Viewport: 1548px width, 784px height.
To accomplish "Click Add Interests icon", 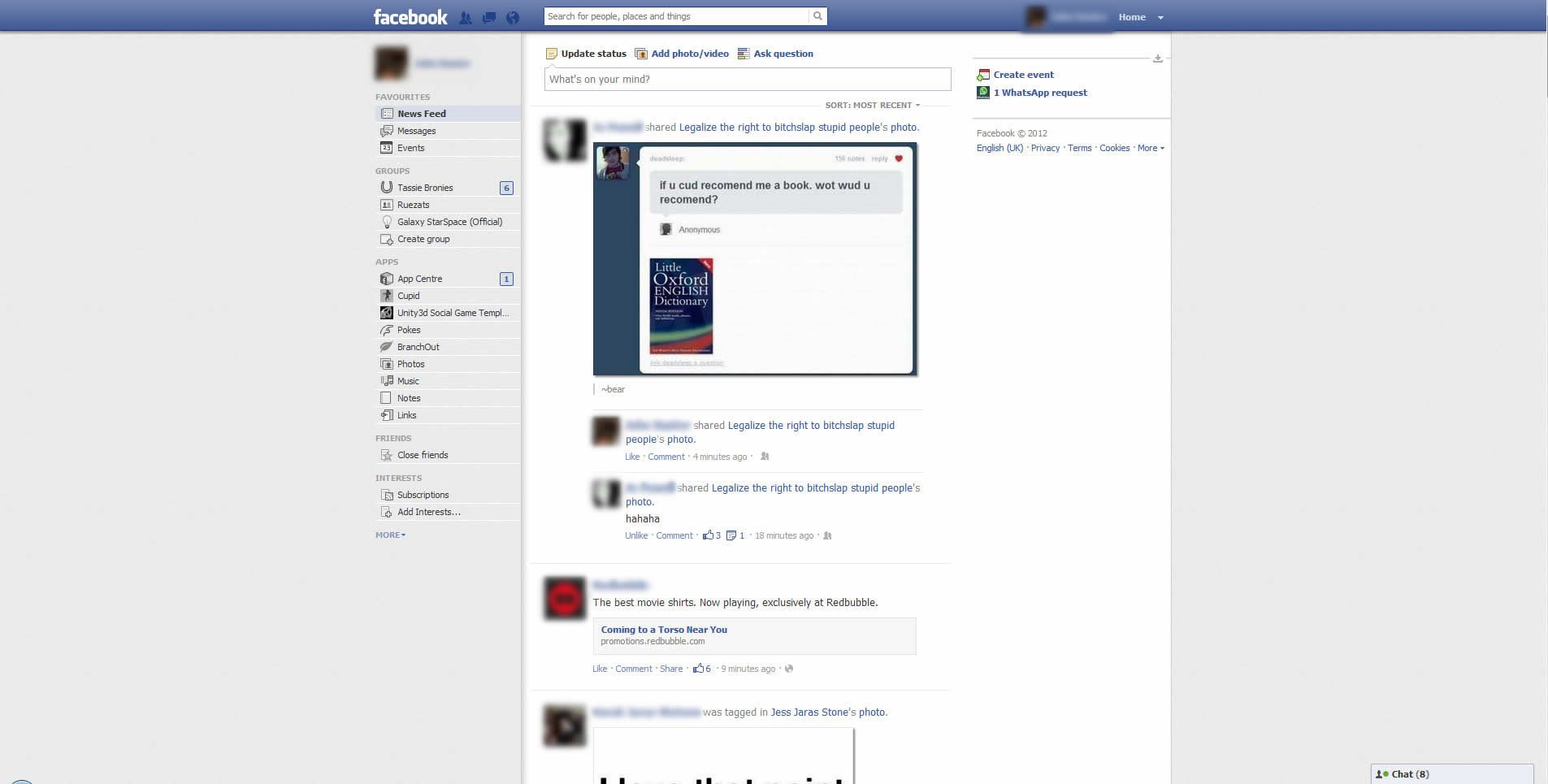I will click(387, 512).
